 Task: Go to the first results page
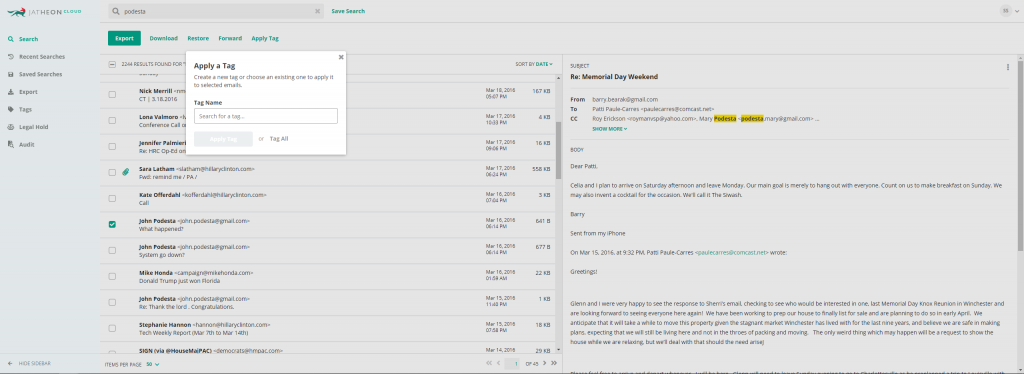point(488,363)
